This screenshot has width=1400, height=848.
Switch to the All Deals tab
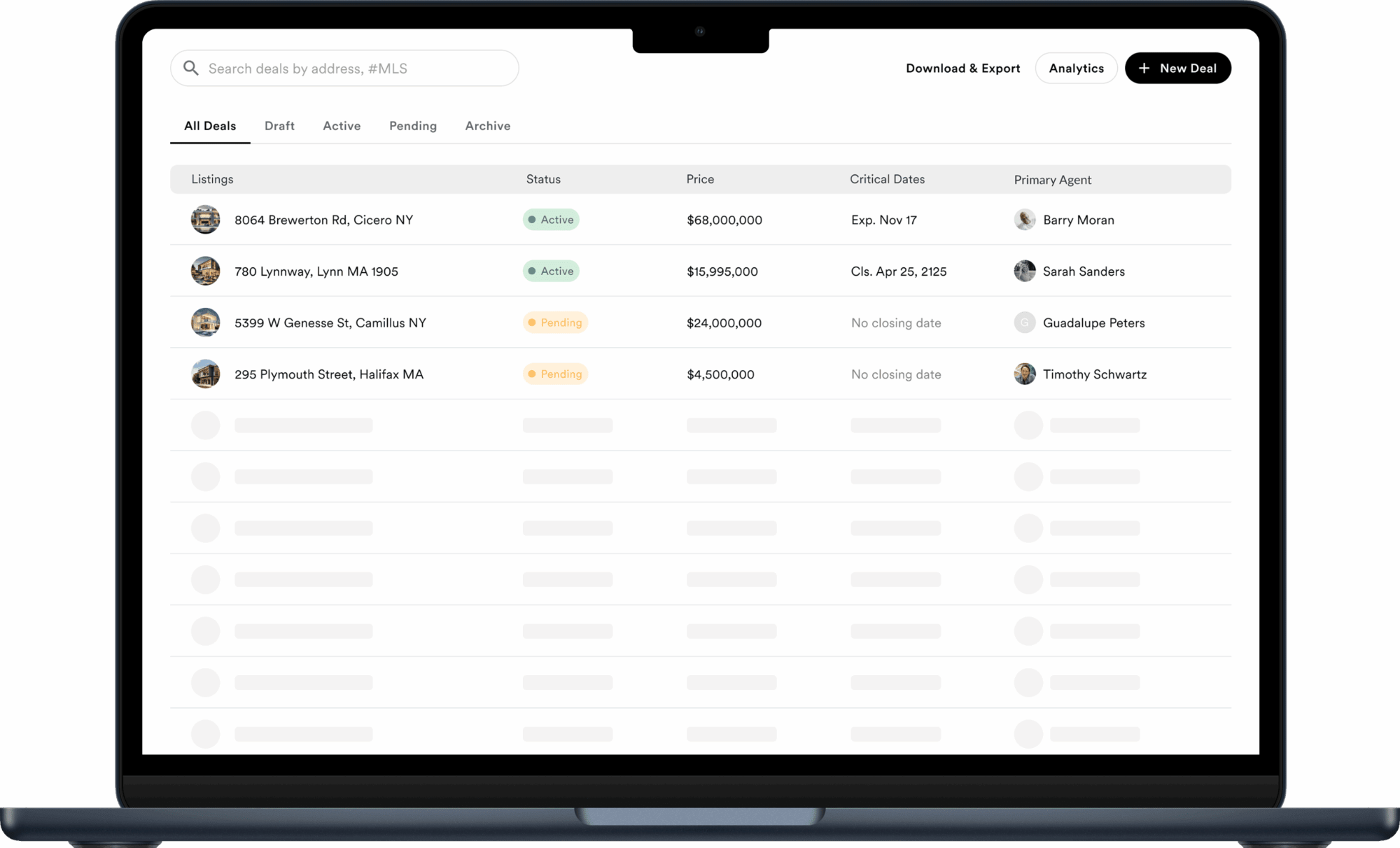click(x=210, y=126)
